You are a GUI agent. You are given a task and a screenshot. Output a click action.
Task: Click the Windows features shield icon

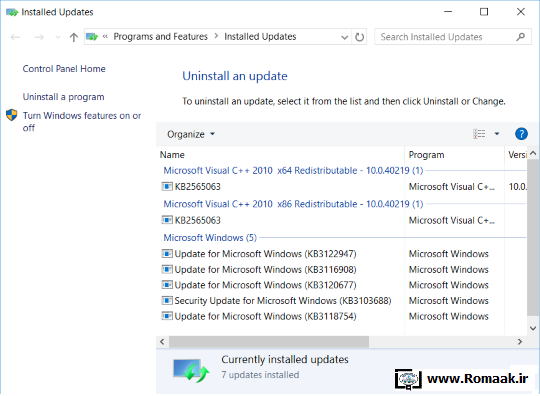point(12,115)
